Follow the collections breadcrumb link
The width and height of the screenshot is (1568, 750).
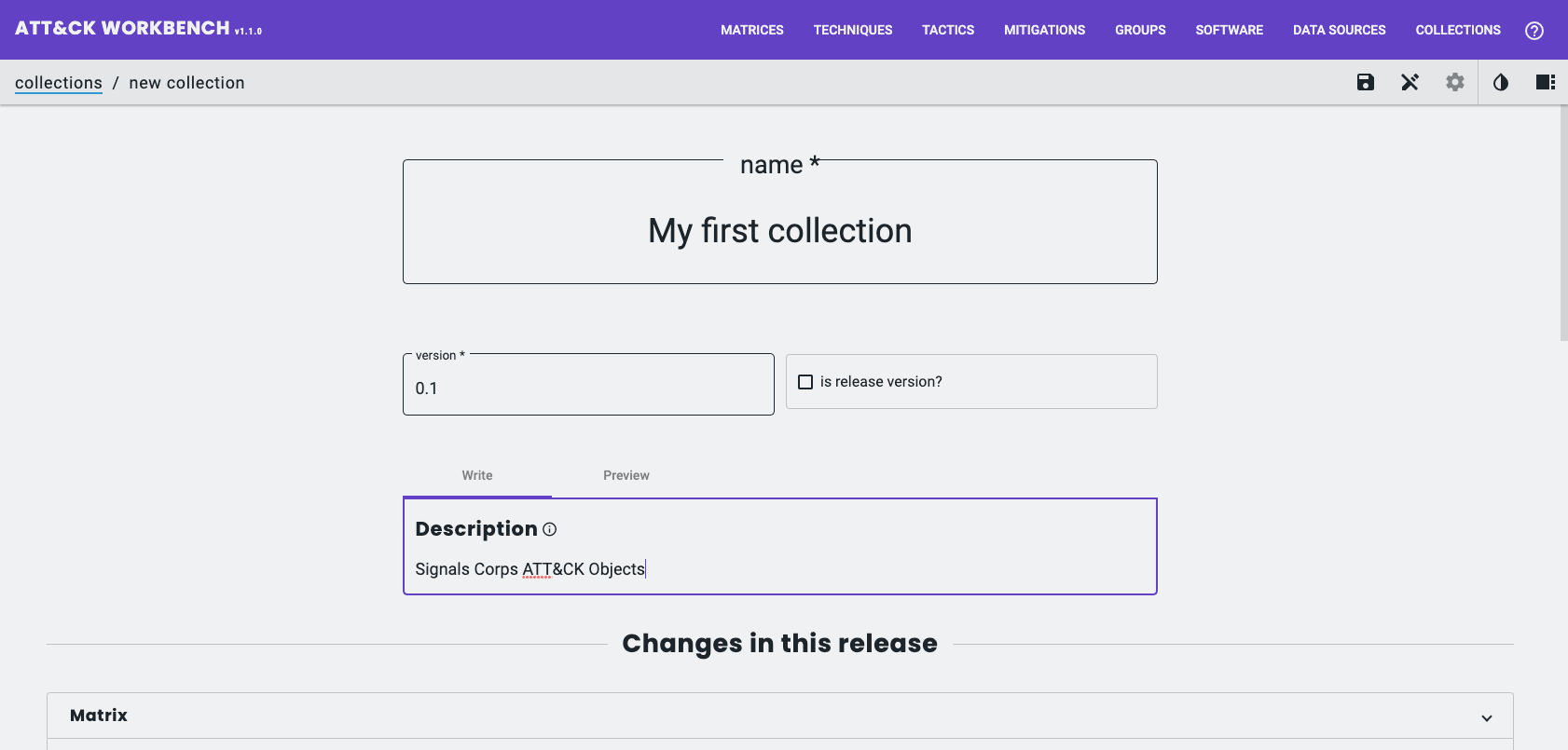point(59,83)
